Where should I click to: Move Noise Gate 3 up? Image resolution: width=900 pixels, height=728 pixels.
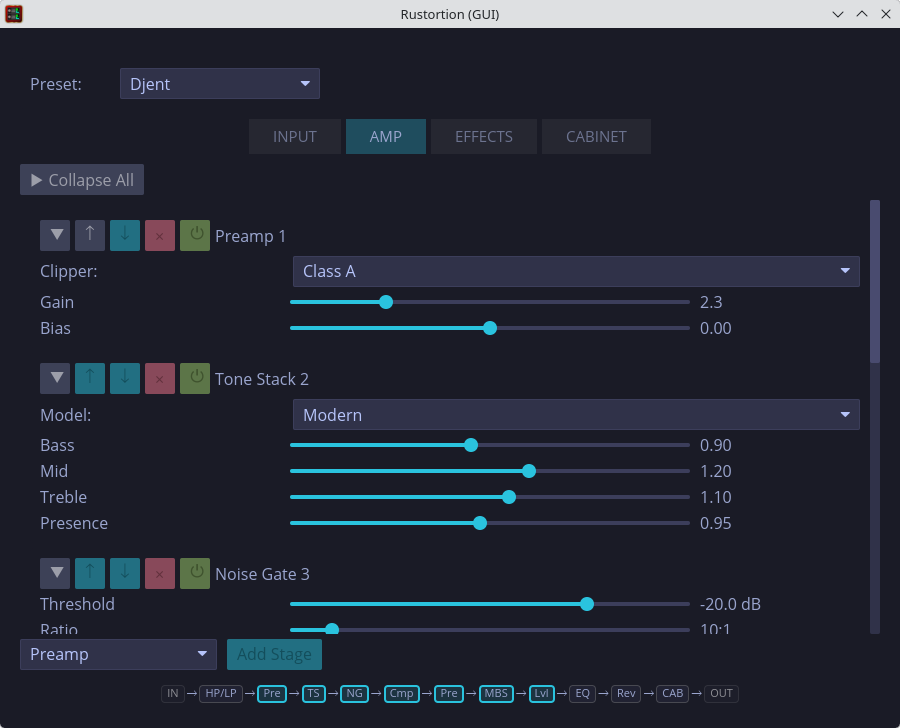(90, 574)
